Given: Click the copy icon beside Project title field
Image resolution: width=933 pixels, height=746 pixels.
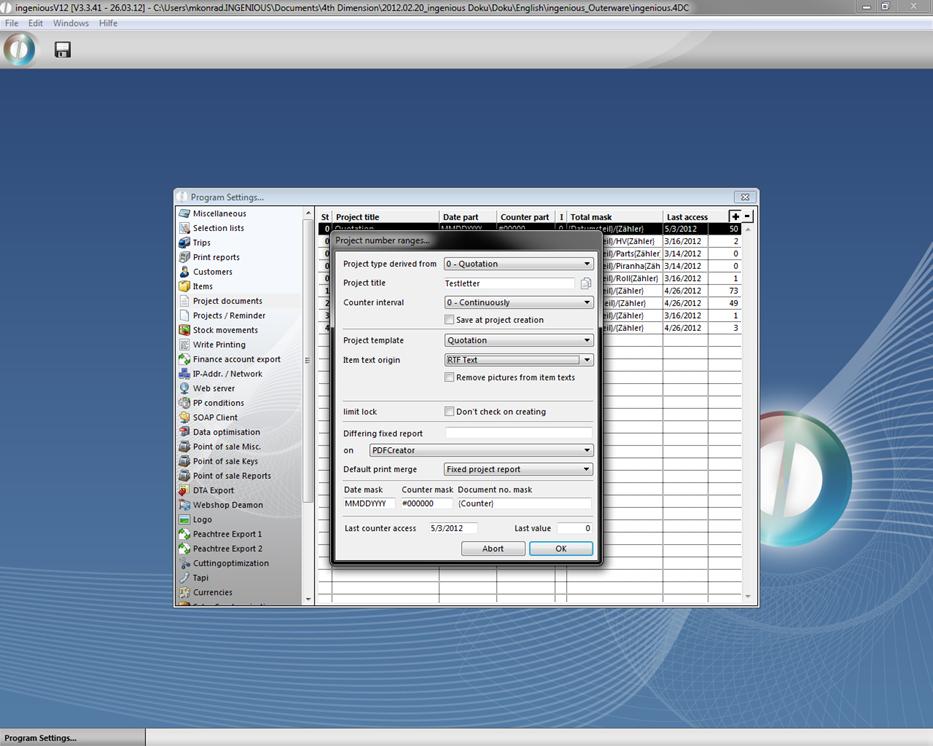Looking at the screenshot, I should click(x=586, y=284).
